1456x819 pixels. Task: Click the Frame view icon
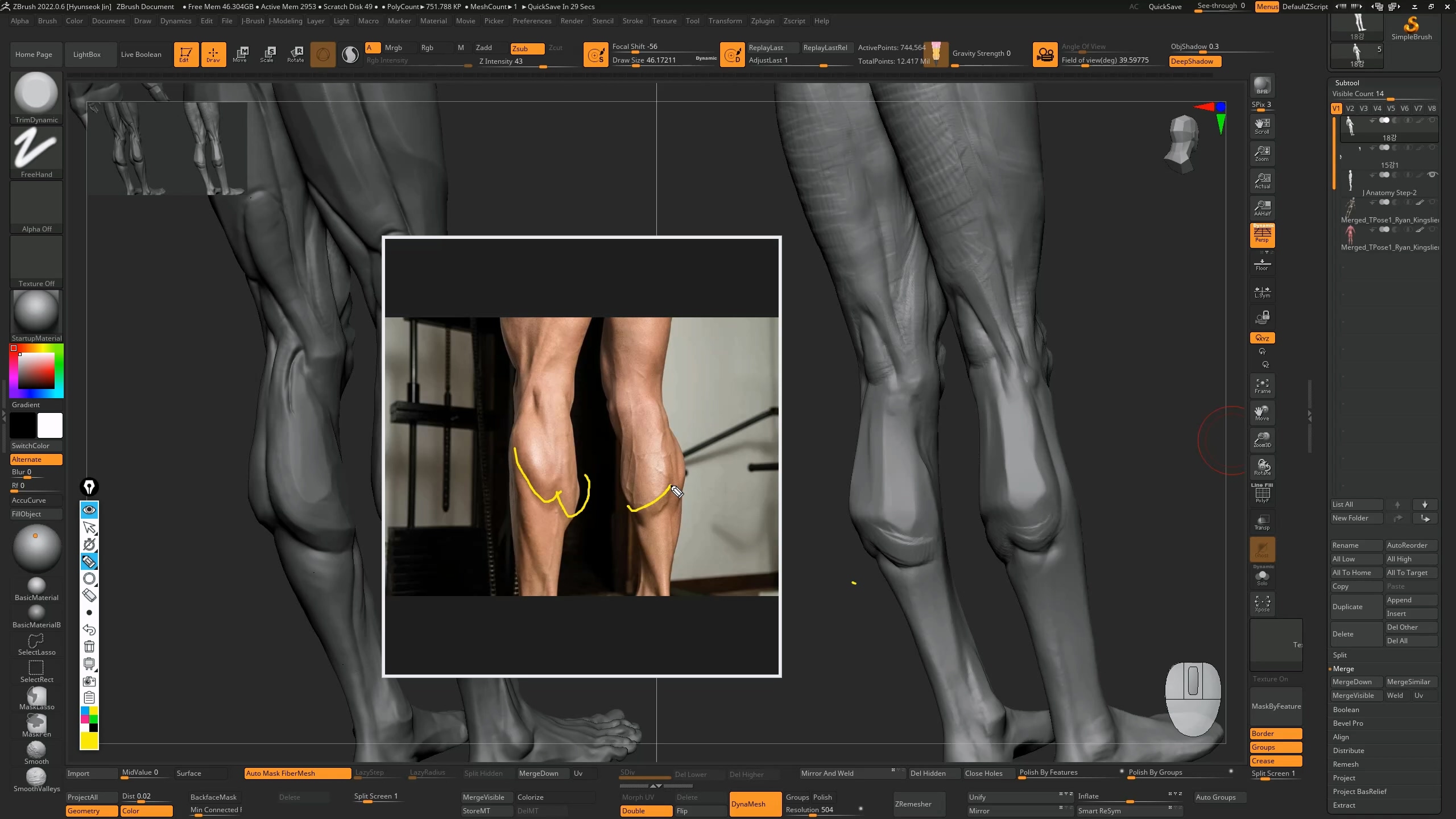point(1262,386)
